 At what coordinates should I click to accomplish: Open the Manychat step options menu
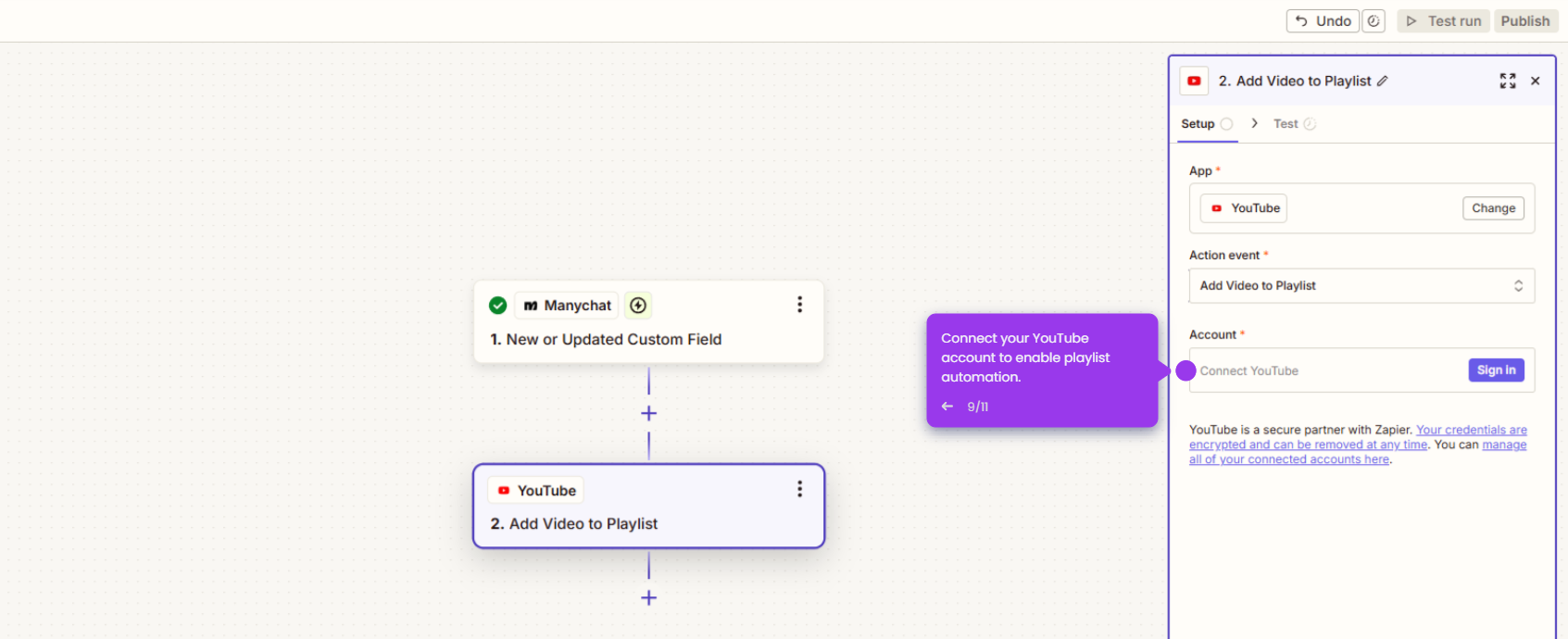(x=800, y=305)
